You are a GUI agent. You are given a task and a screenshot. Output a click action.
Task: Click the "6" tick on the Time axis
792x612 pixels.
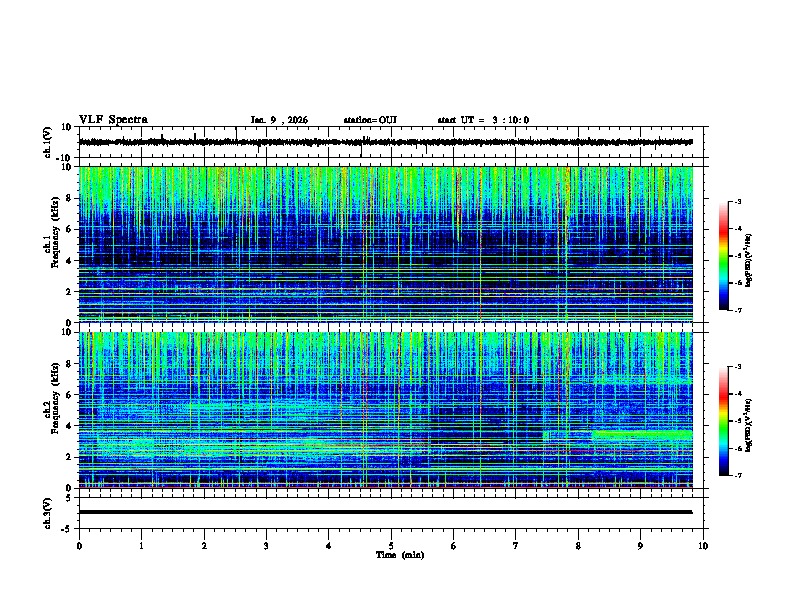[454, 546]
